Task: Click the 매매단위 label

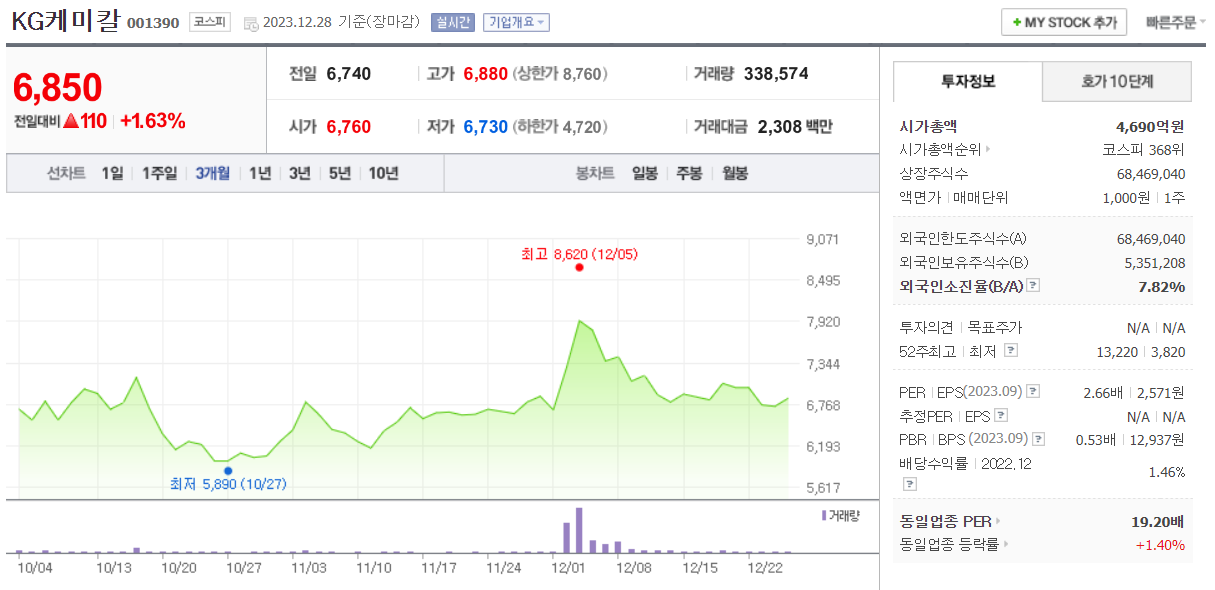Action: pos(981,198)
